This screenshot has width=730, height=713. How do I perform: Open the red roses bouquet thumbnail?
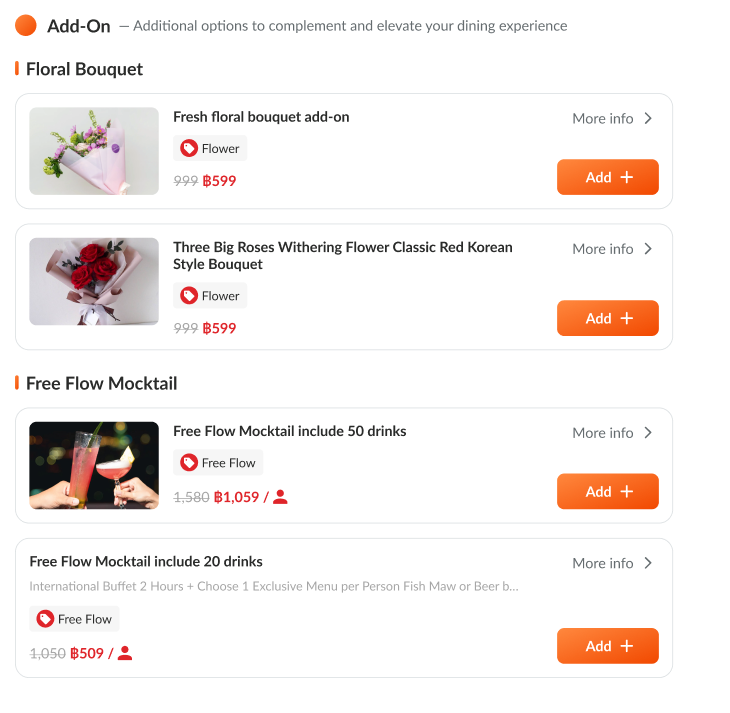[94, 281]
